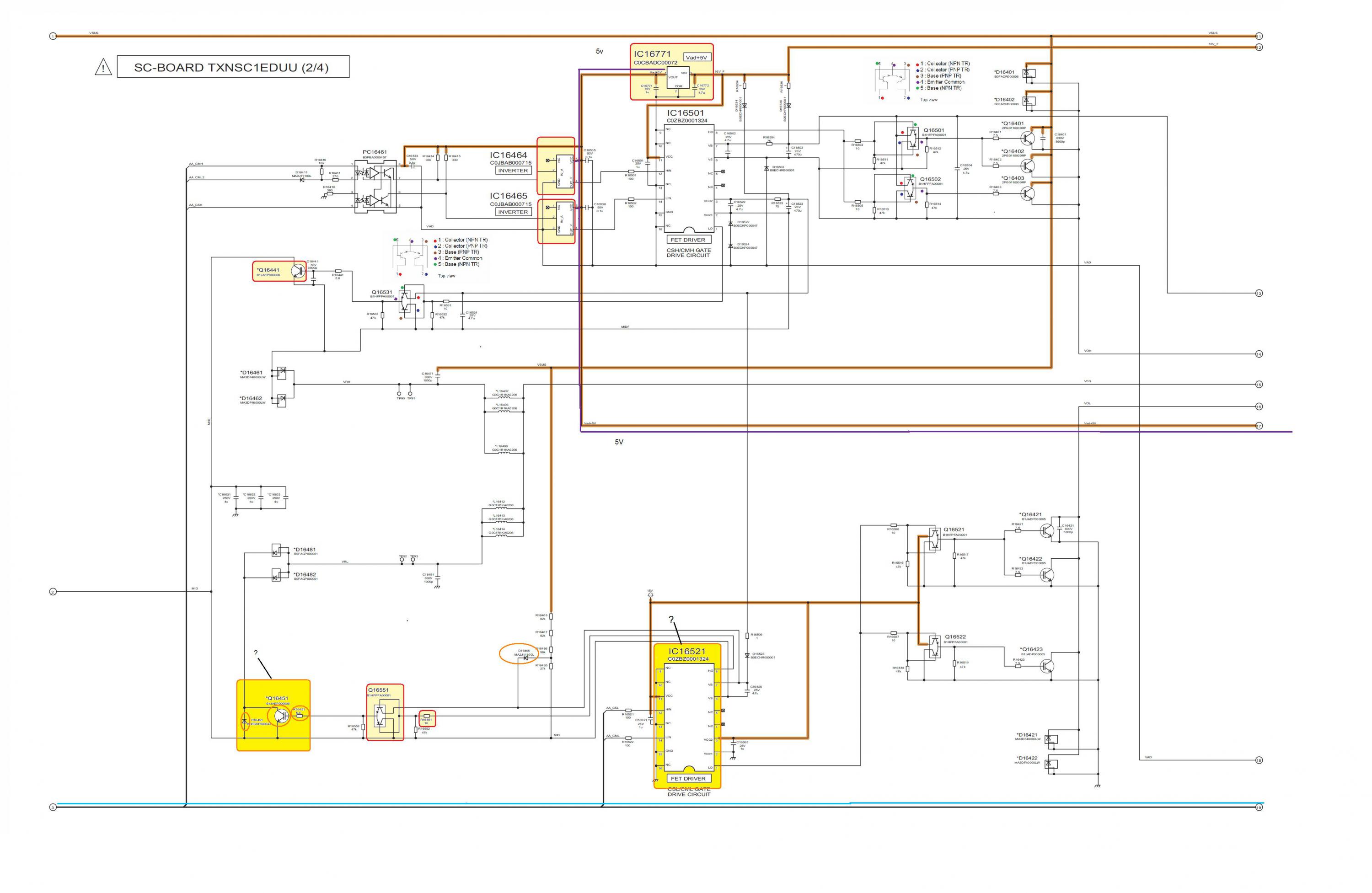
Task: Click the D16466 diode in orange ellipse
Action: click(x=525, y=658)
